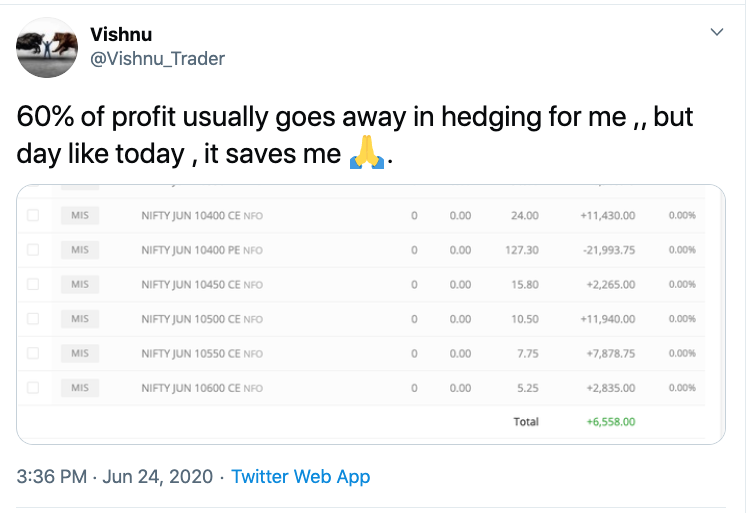
Task: Check the NIFTY JUN 10500 CE row box
Action: click(33, 319)
